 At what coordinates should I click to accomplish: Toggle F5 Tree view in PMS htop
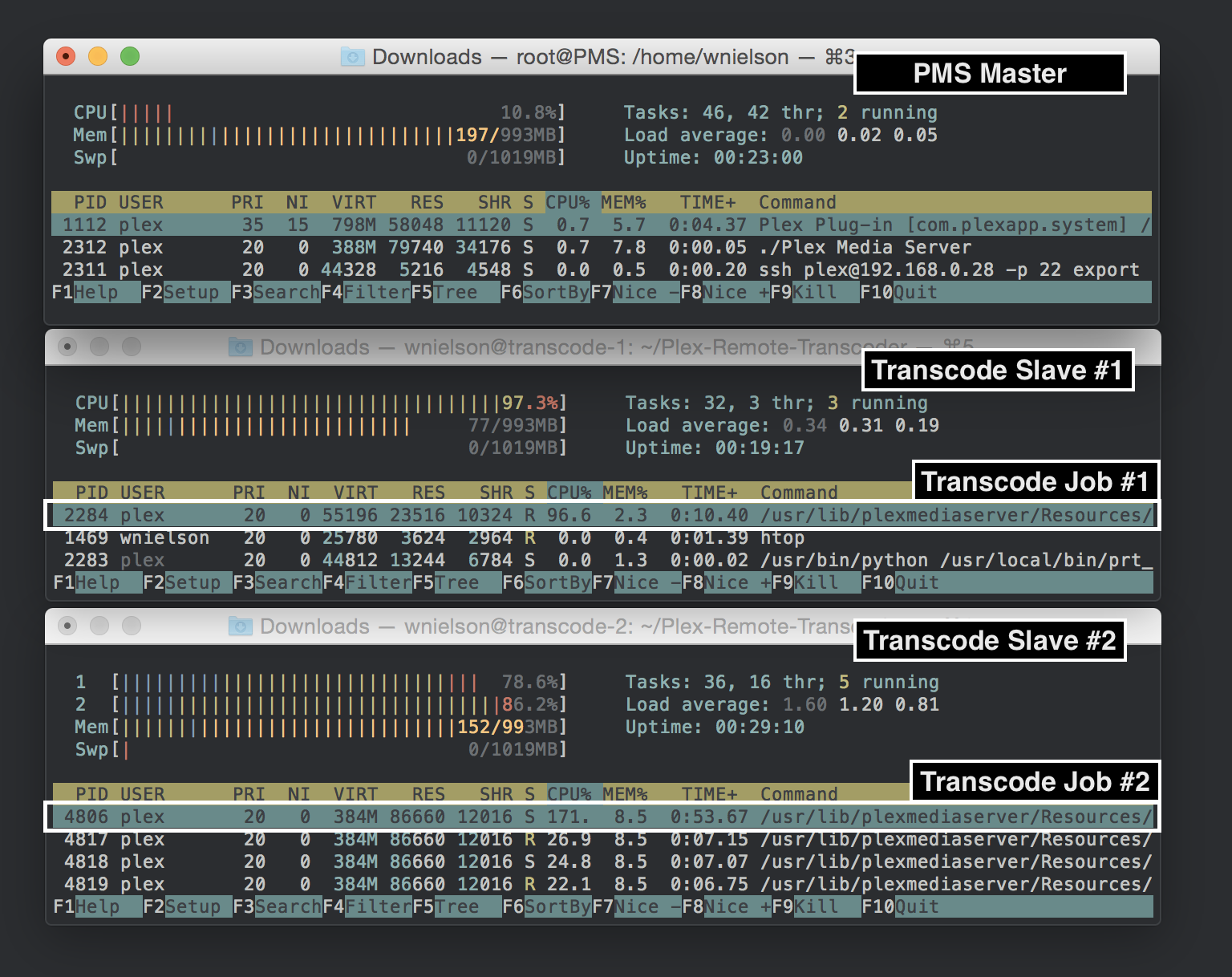(x=455, y=292)
